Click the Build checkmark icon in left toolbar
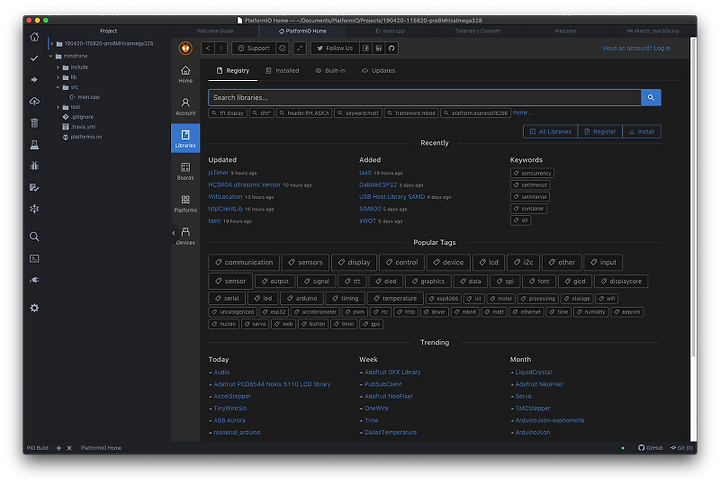 tap(34, 58)
